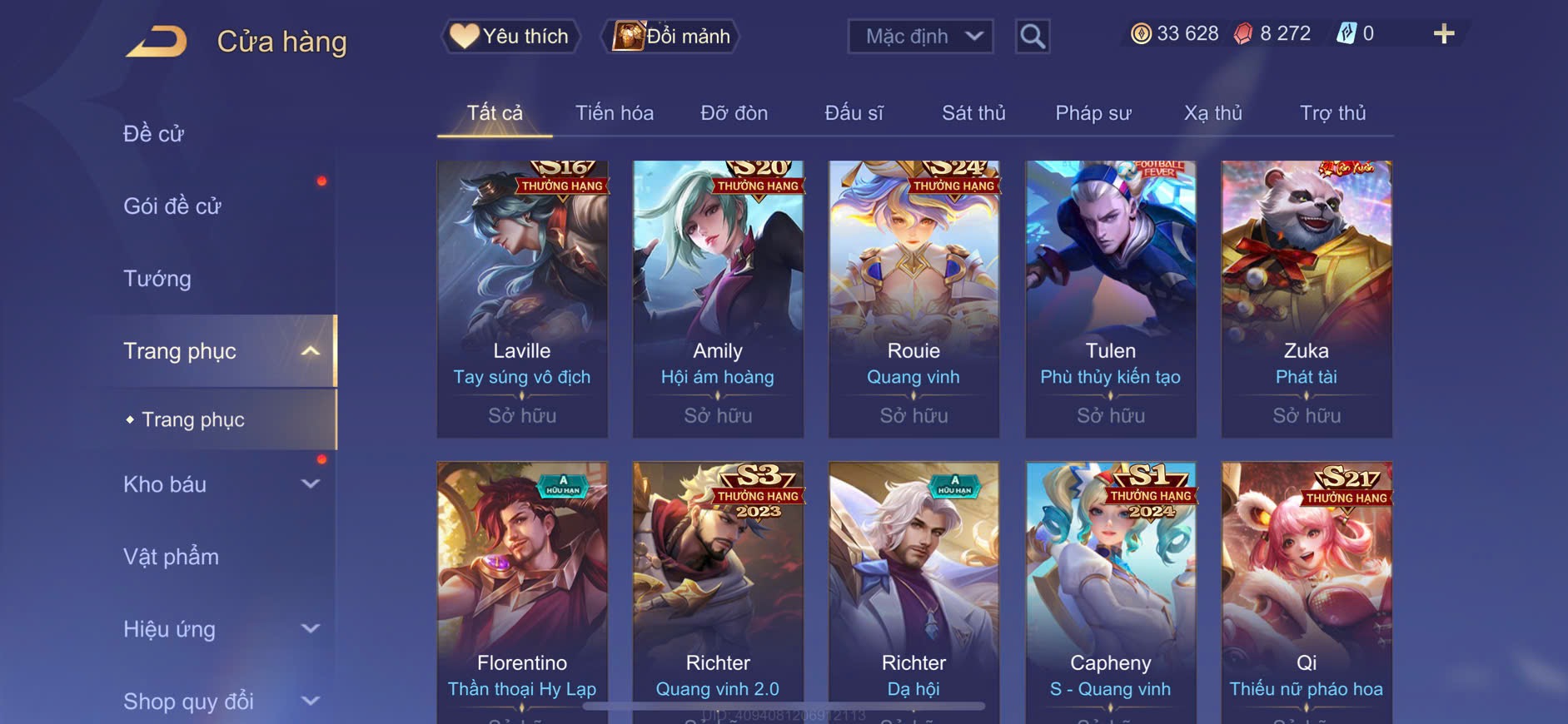The height and width of the screenshot is (724, 1568).
Task: Click the back arrow icon beside Cửa hàng
Action: 157,42
